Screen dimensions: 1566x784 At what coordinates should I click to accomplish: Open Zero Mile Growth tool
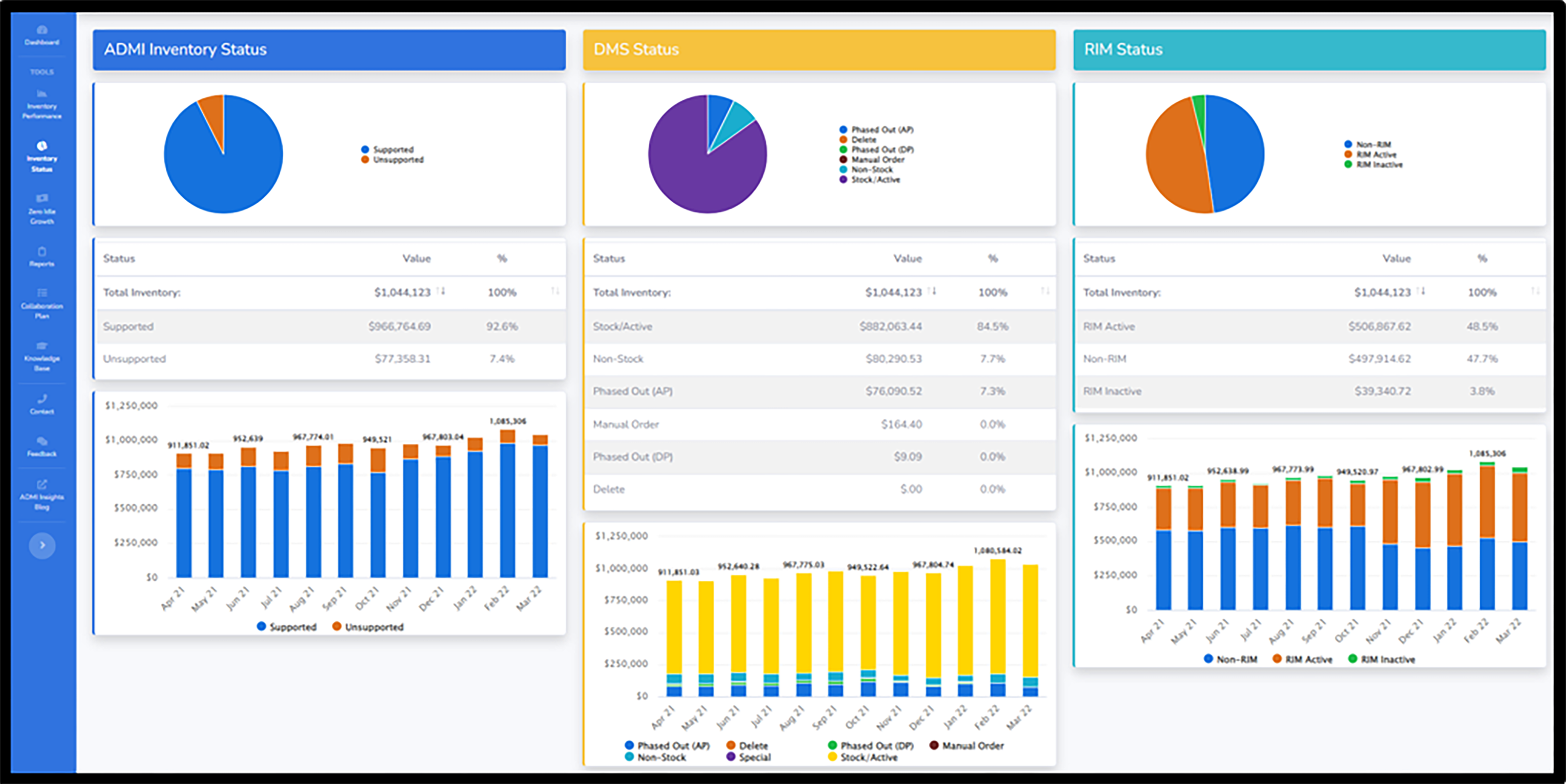[x=41, y=209]
